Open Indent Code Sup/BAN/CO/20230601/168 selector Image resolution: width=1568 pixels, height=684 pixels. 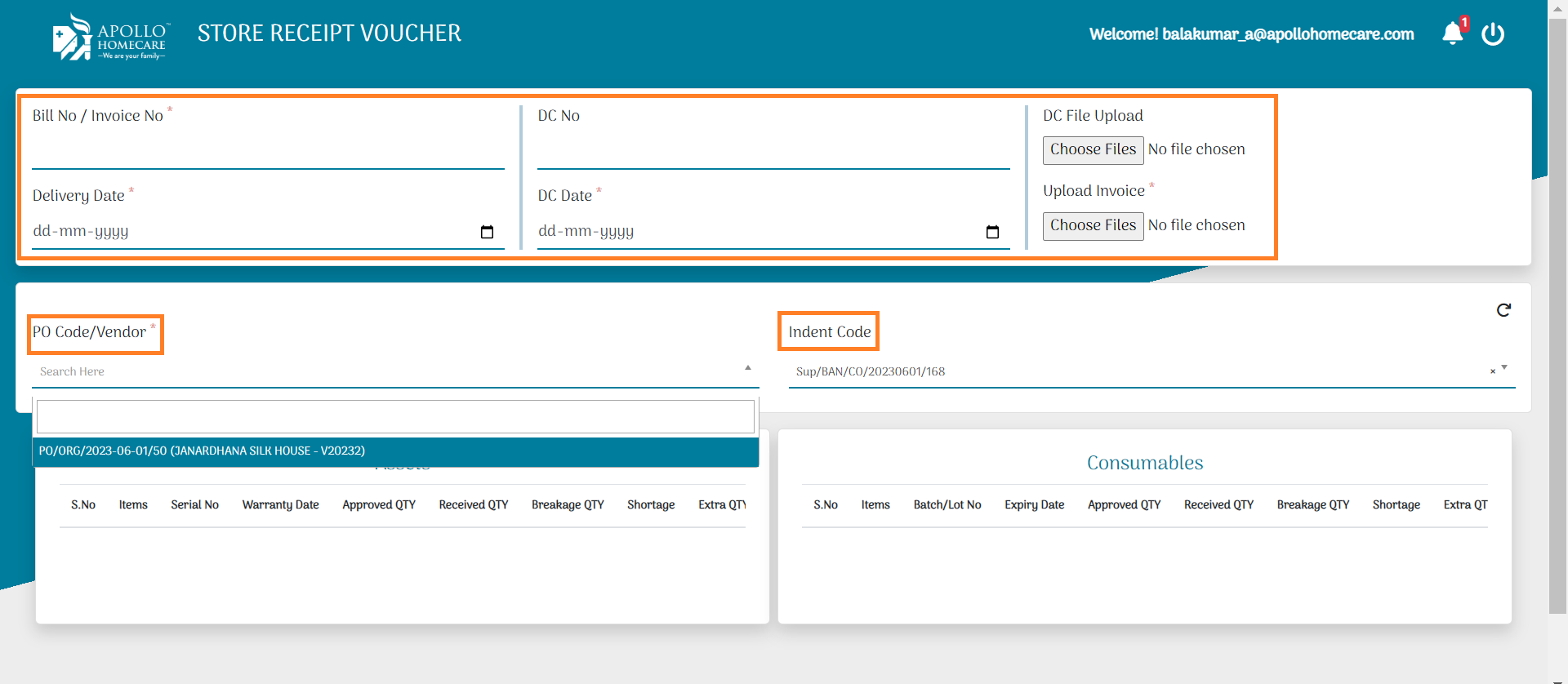1135,371
